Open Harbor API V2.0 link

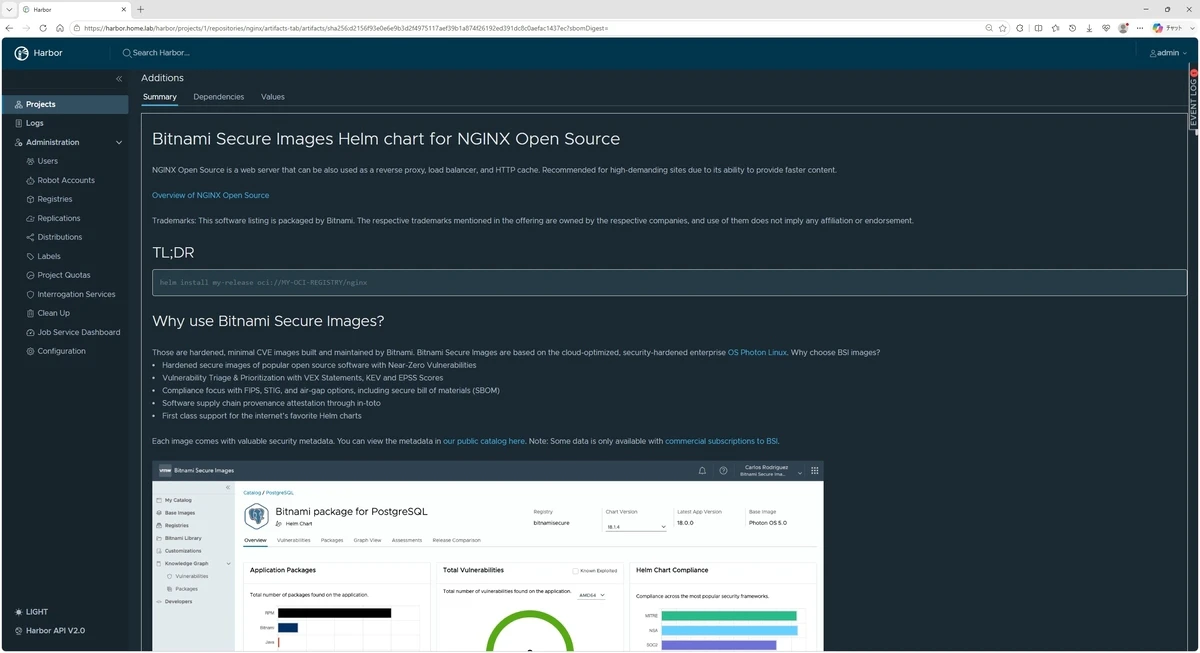coord(50,631)
